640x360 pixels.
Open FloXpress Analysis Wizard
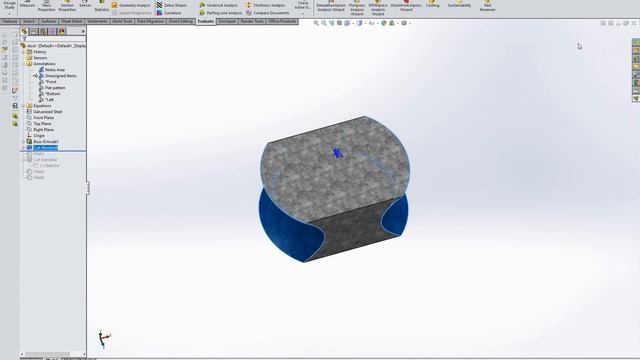[357, 7]
